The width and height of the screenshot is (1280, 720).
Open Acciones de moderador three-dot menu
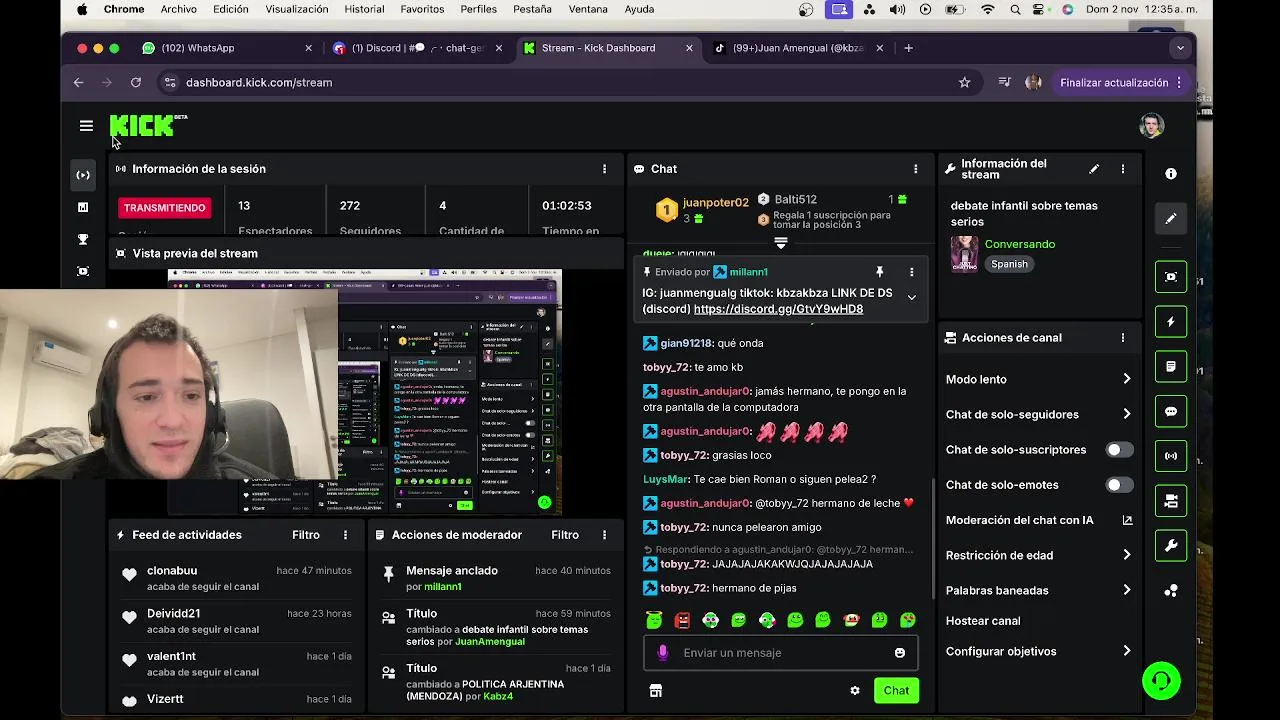tap(604, 535)
